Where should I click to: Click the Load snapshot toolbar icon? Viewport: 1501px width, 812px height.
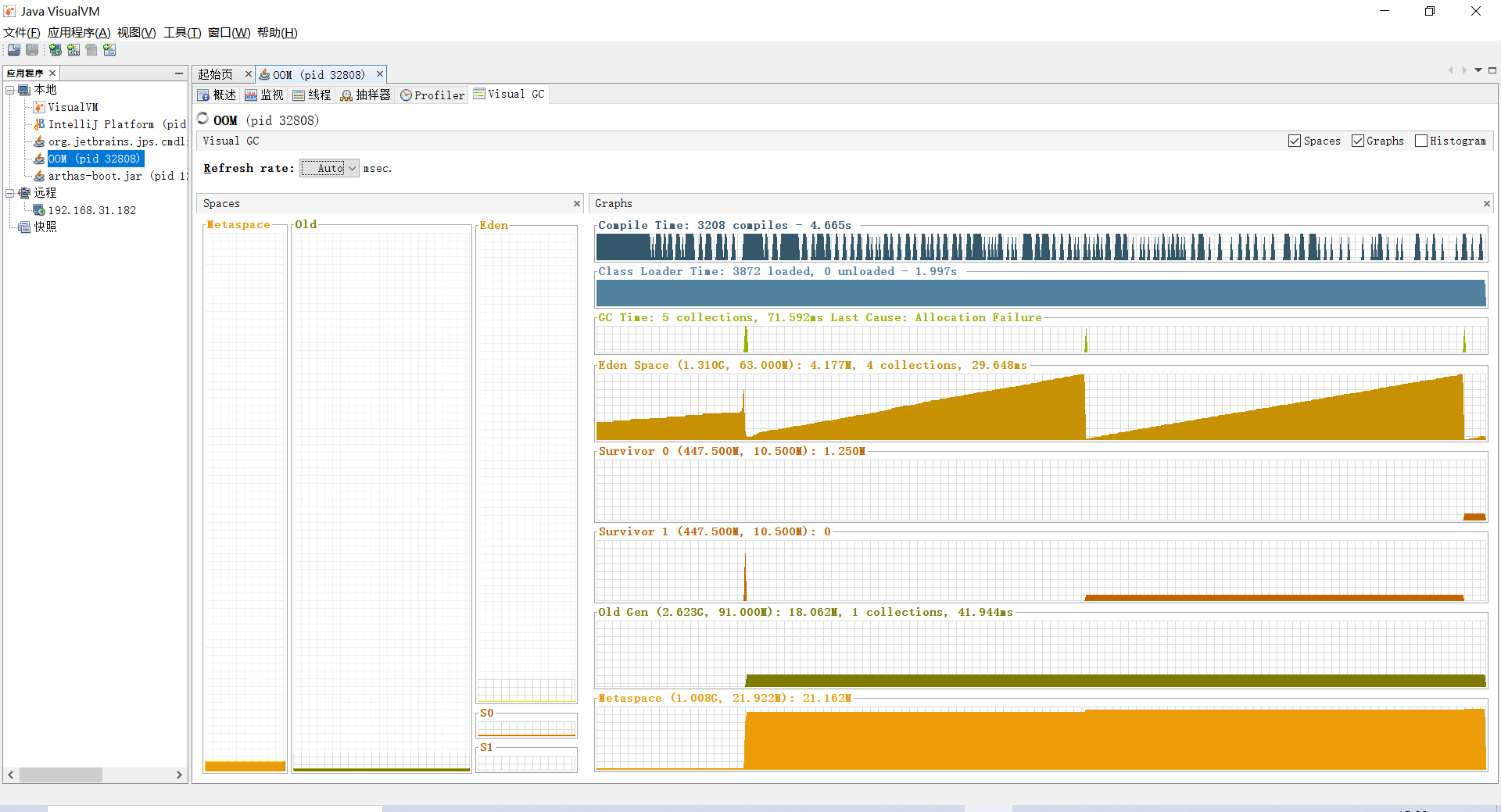pyautogui.click(x=14, y=50)
